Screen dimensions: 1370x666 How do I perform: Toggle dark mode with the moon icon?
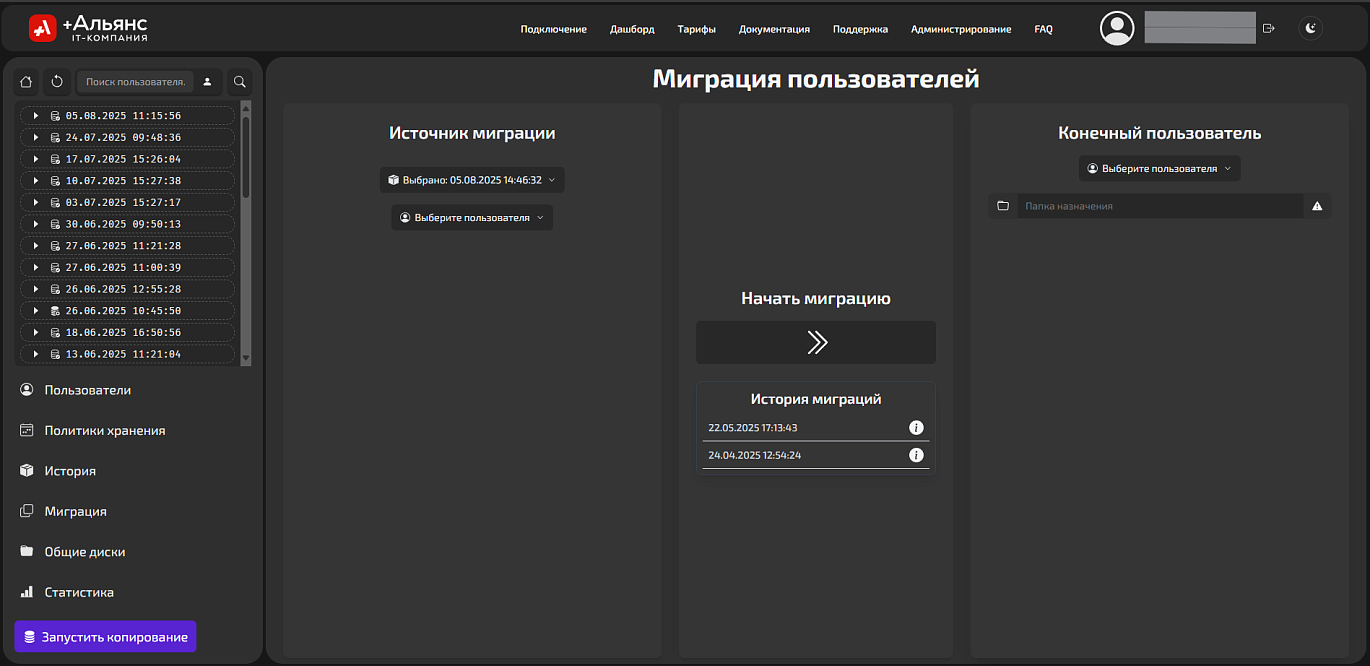point(1310,27)
